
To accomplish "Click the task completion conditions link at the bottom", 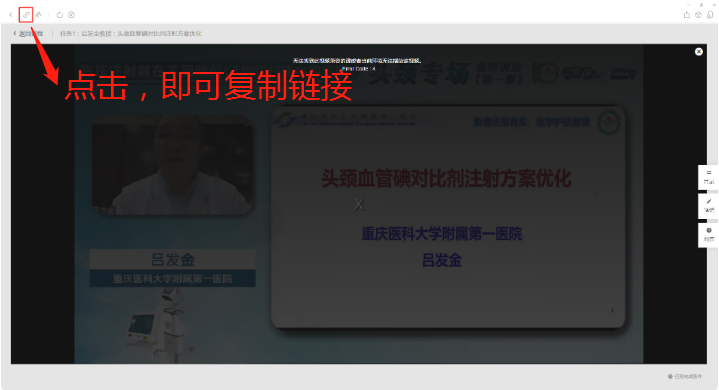I will (x=685, y=376).
